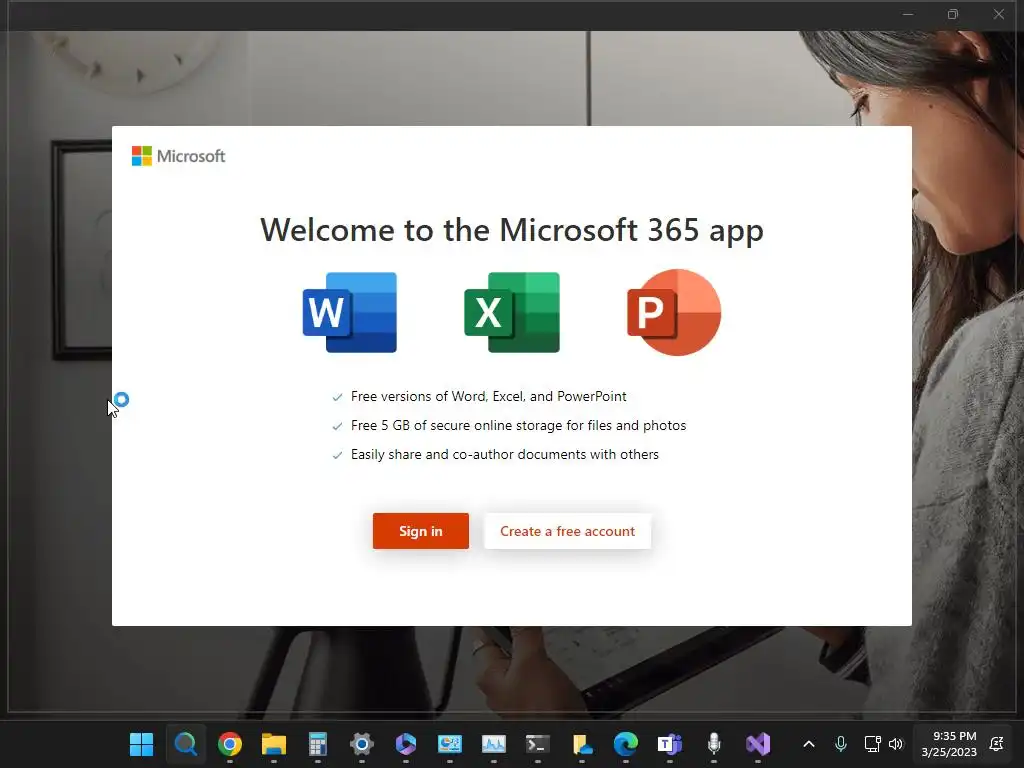Show hidden system tray icons
1024x768 pixels.
[808, 744]
